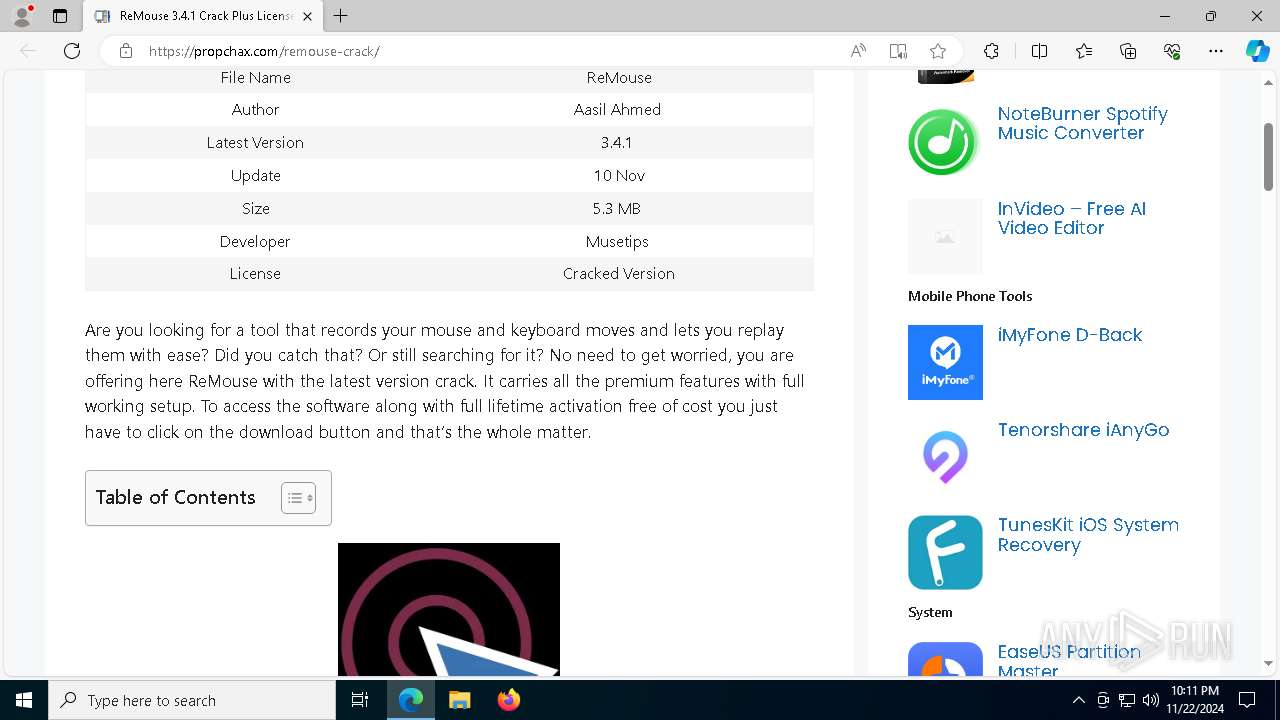Click the InVideo placeholder thumbnail

pos(945,236)
